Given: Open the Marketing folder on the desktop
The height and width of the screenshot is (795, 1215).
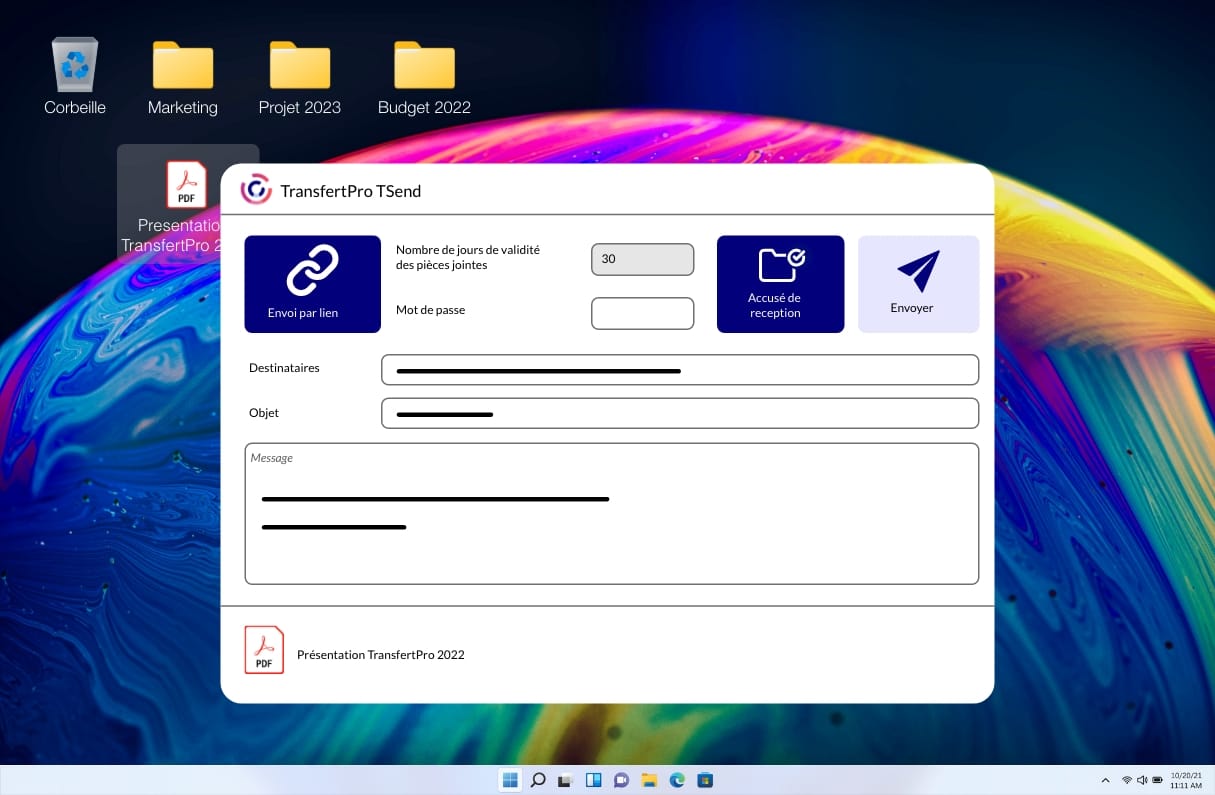Looking at the screenshot, I should (182, 65).
